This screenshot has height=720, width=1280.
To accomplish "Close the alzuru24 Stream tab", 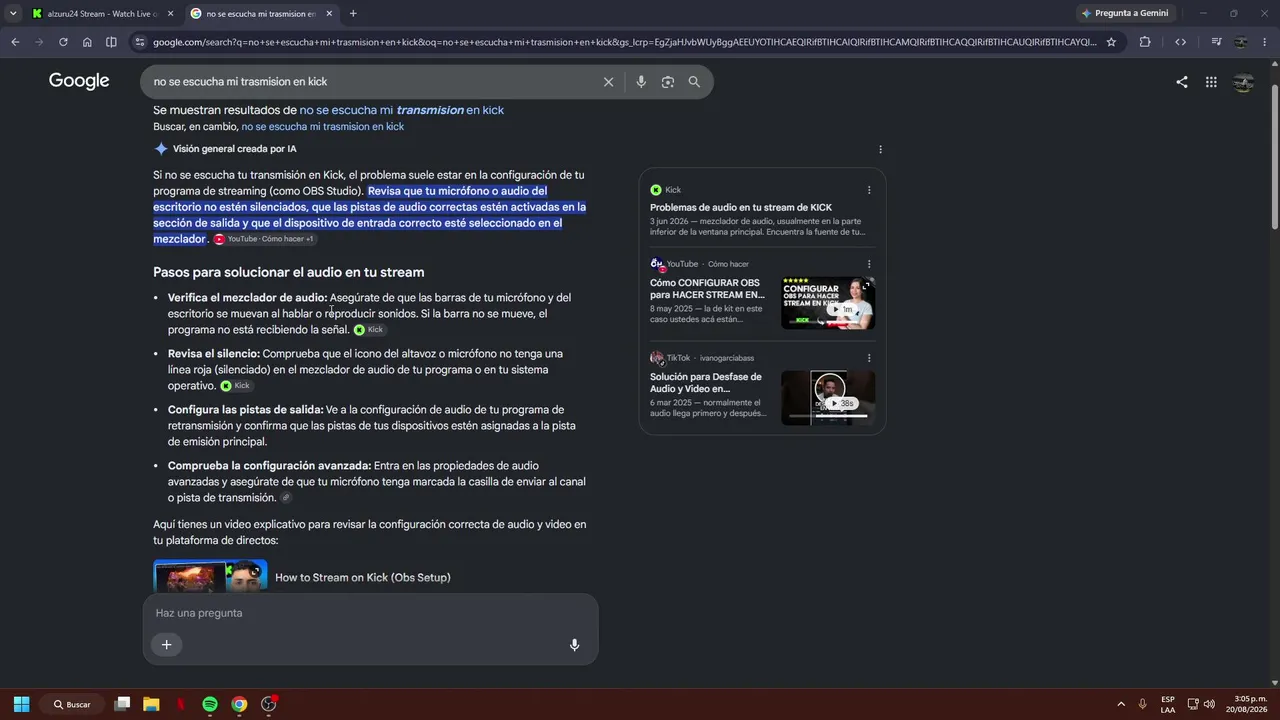I will [170, 14].
